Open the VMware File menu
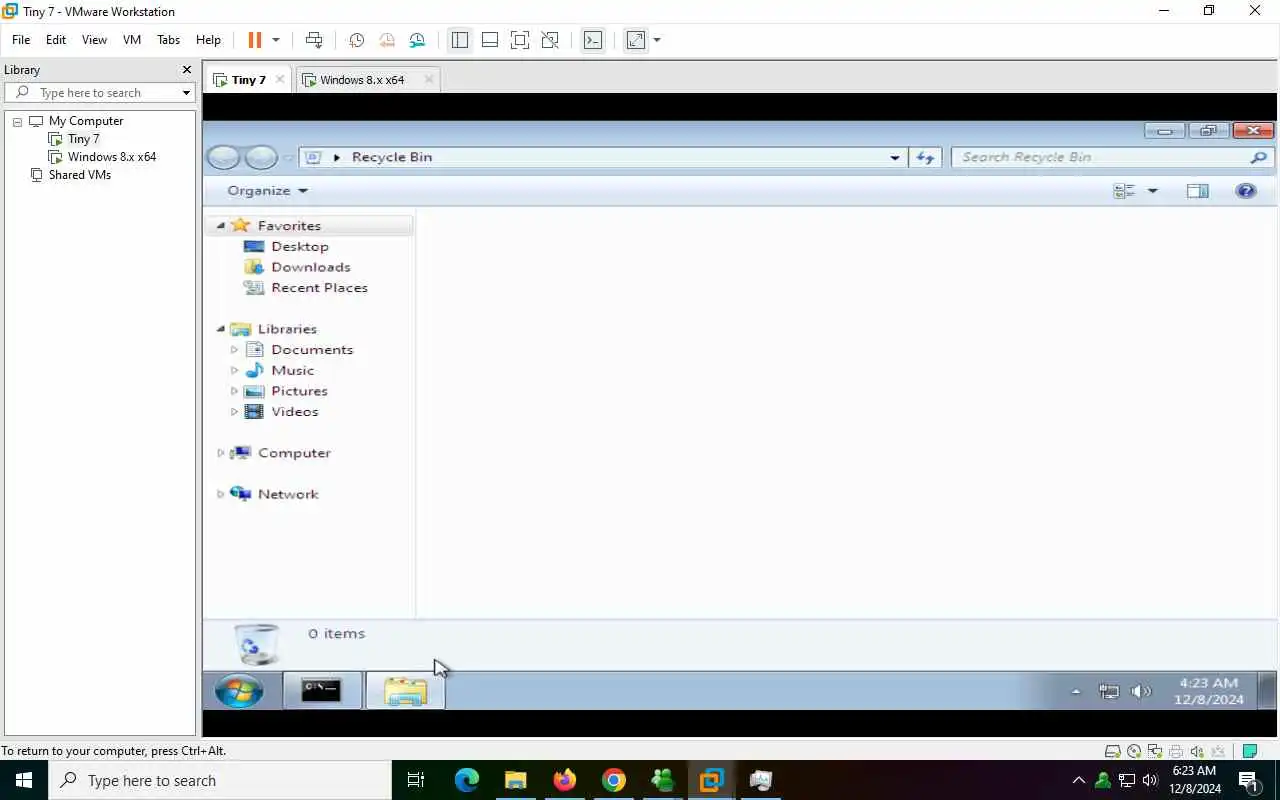The width and height of the screenshot is (1280, 800). tap(21, 40)
